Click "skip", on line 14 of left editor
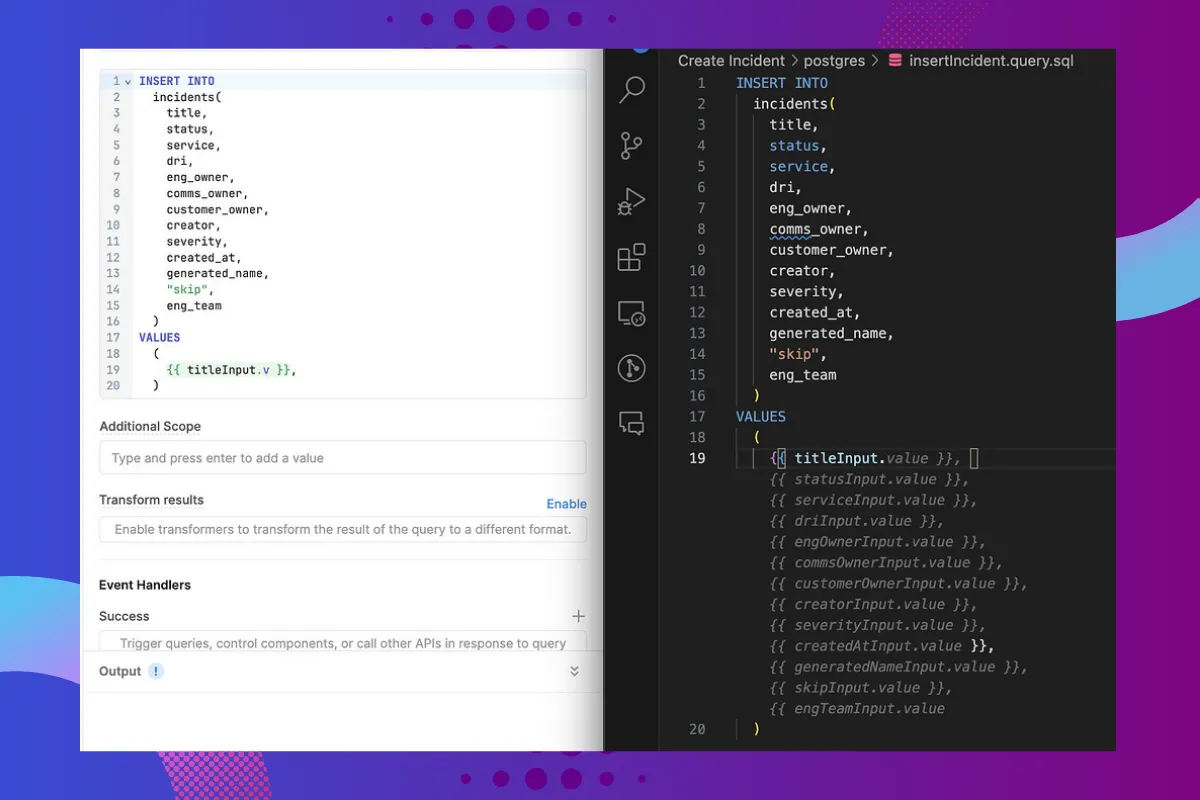The image size is (1200, 800). (191, 289)
